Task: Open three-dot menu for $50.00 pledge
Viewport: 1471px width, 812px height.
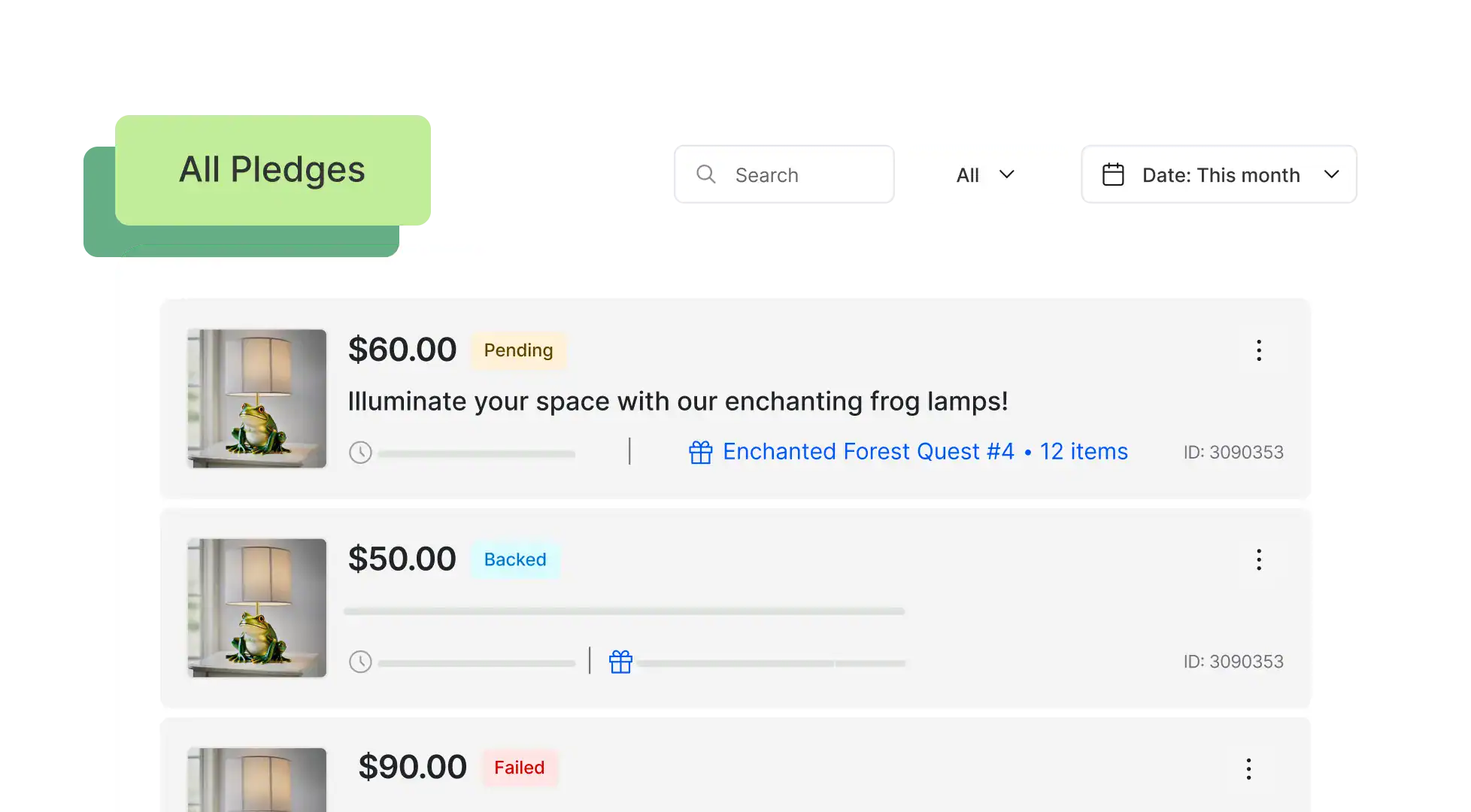Action: click(1259, 559)
